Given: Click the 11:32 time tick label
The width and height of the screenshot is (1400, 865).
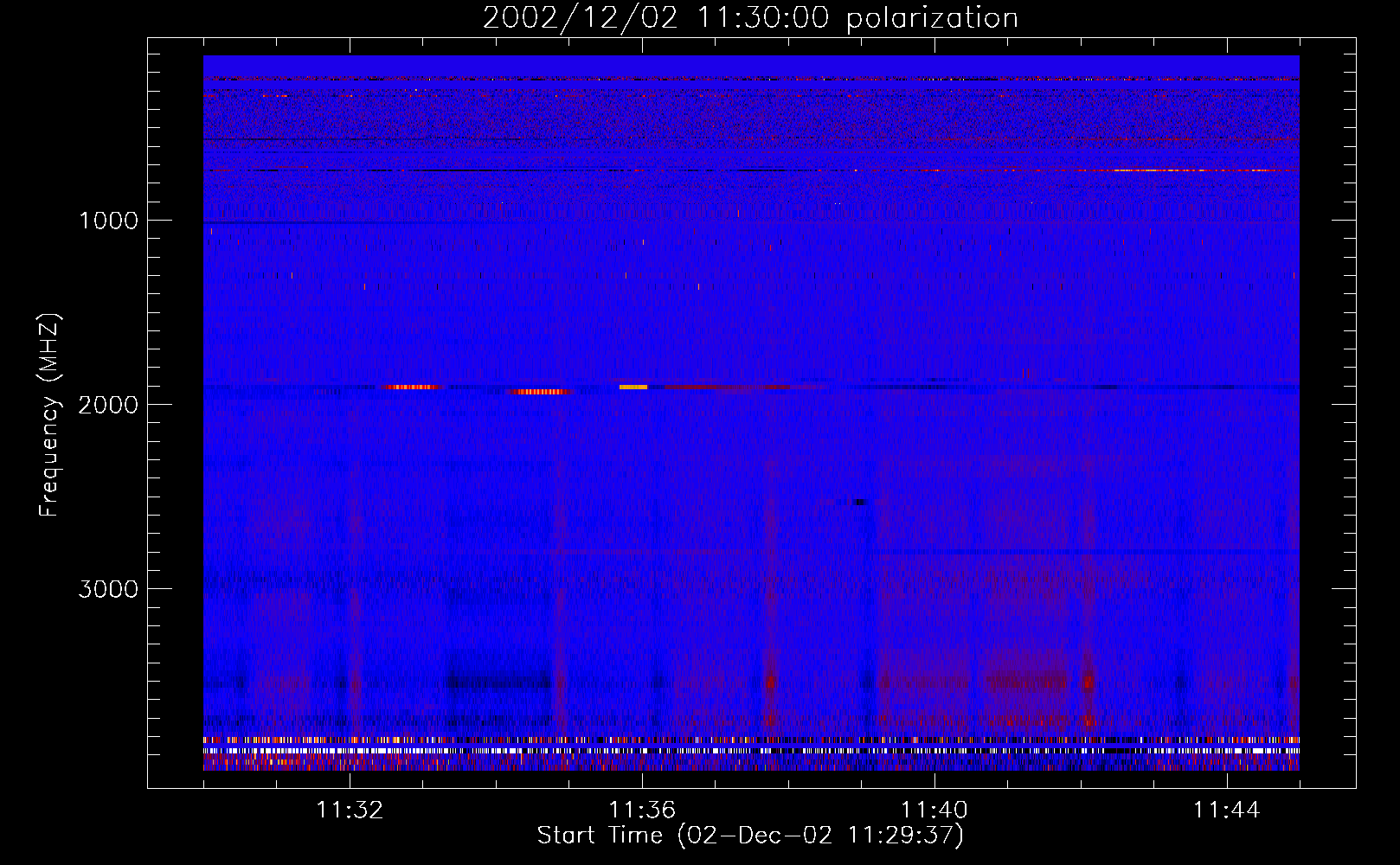Looking at the screenshot, I should (350, 811).
